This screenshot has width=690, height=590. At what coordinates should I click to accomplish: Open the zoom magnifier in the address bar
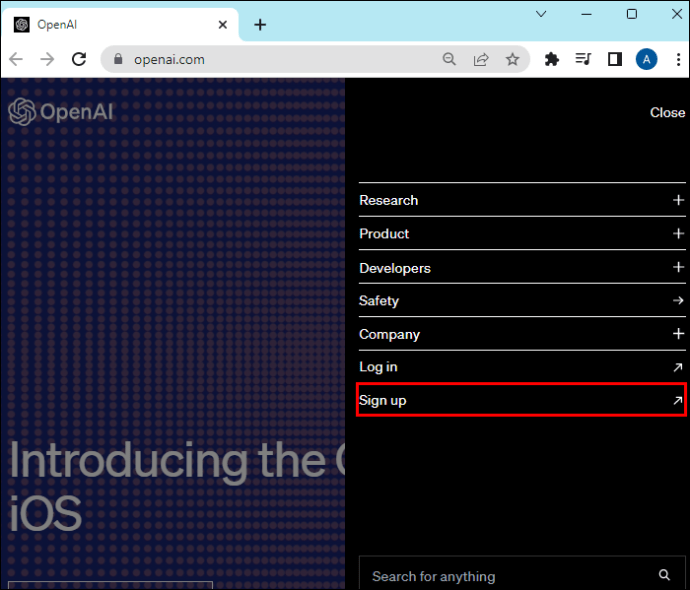click(x=449, y=59)
